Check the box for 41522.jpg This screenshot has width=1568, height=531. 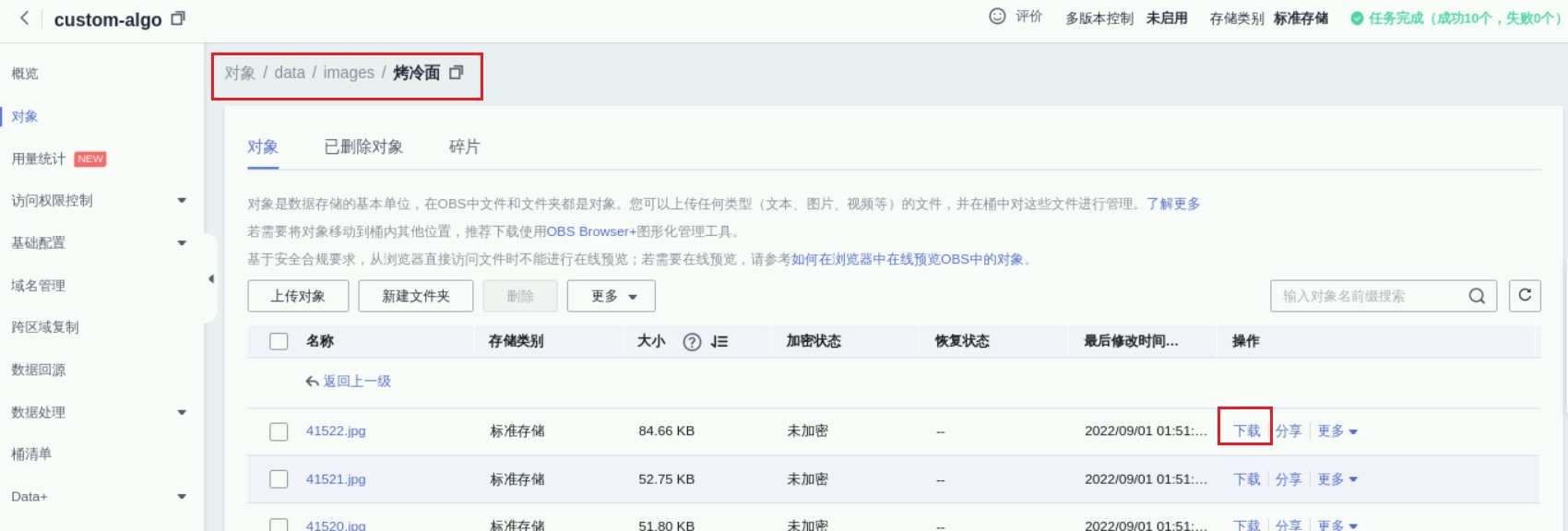tap(279, 431)
